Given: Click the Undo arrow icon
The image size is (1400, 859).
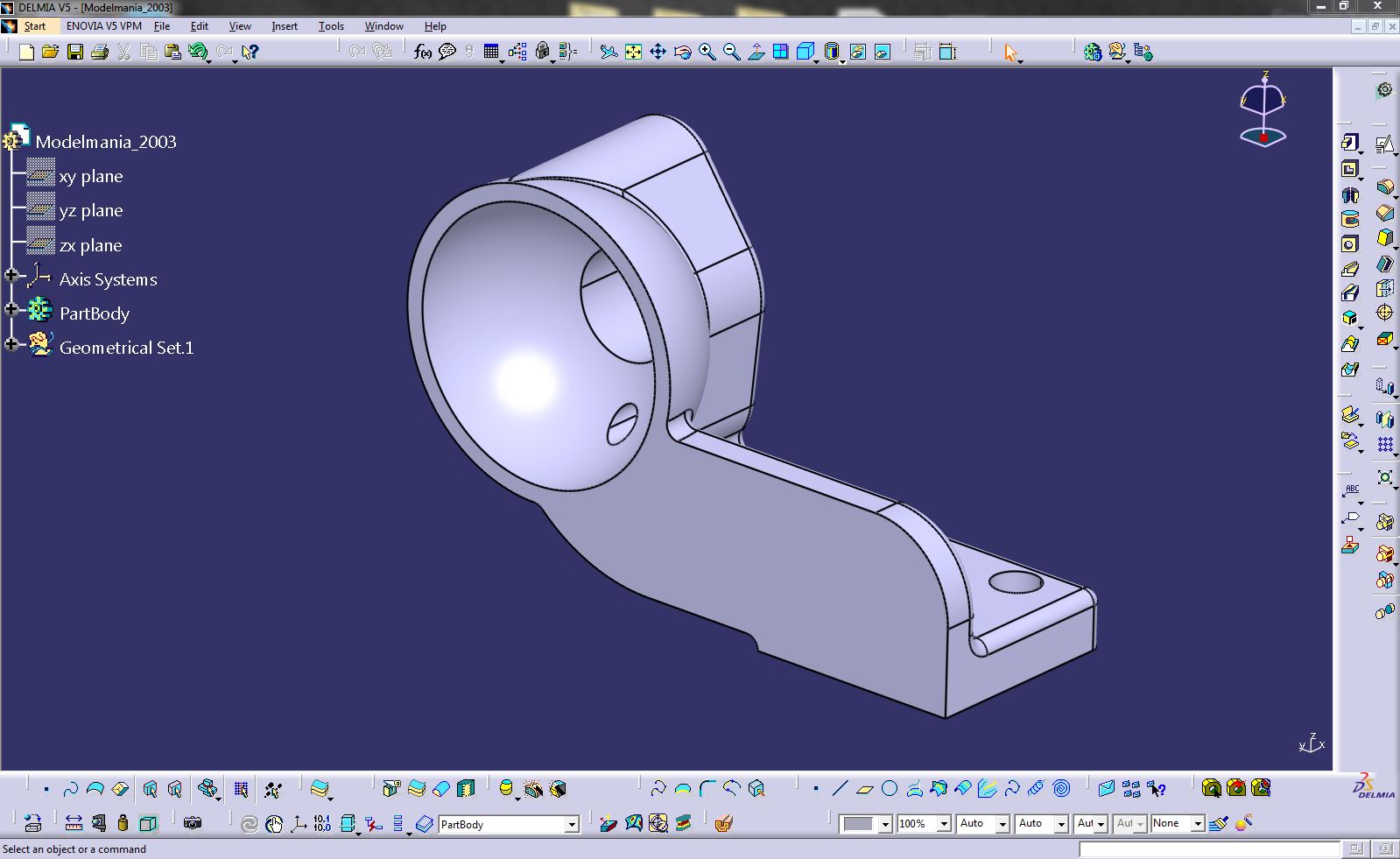Looking at the screenshot, I should pyautogui.click(x=197, y=53).
